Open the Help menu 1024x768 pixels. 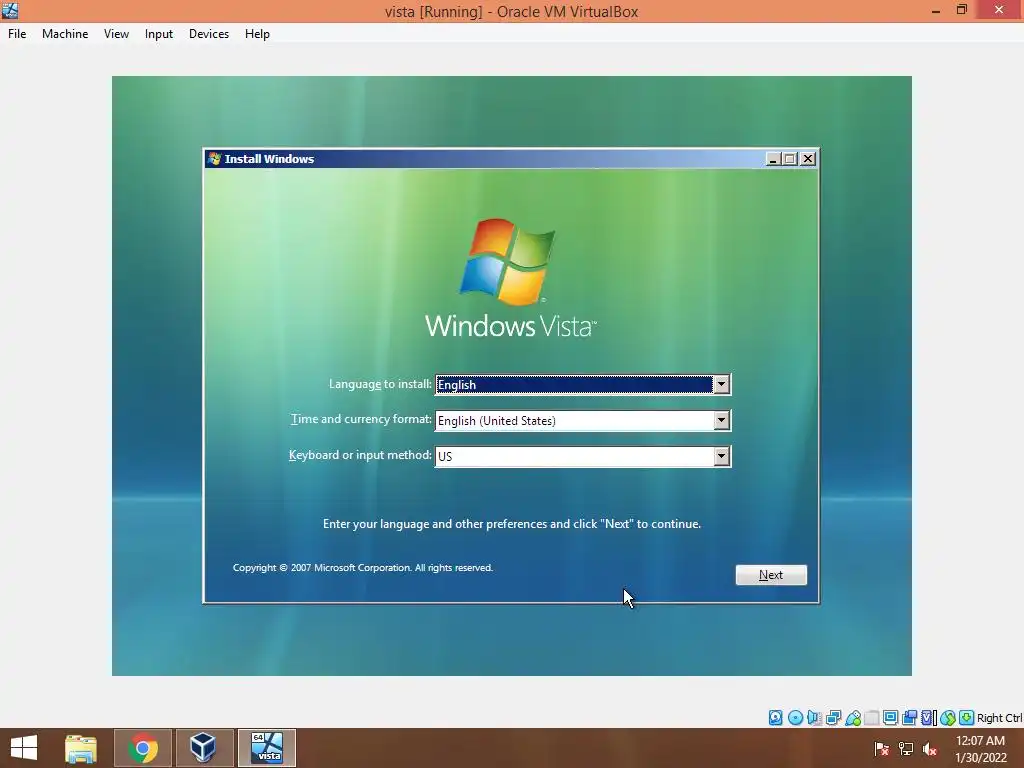(x=257, y=34)
